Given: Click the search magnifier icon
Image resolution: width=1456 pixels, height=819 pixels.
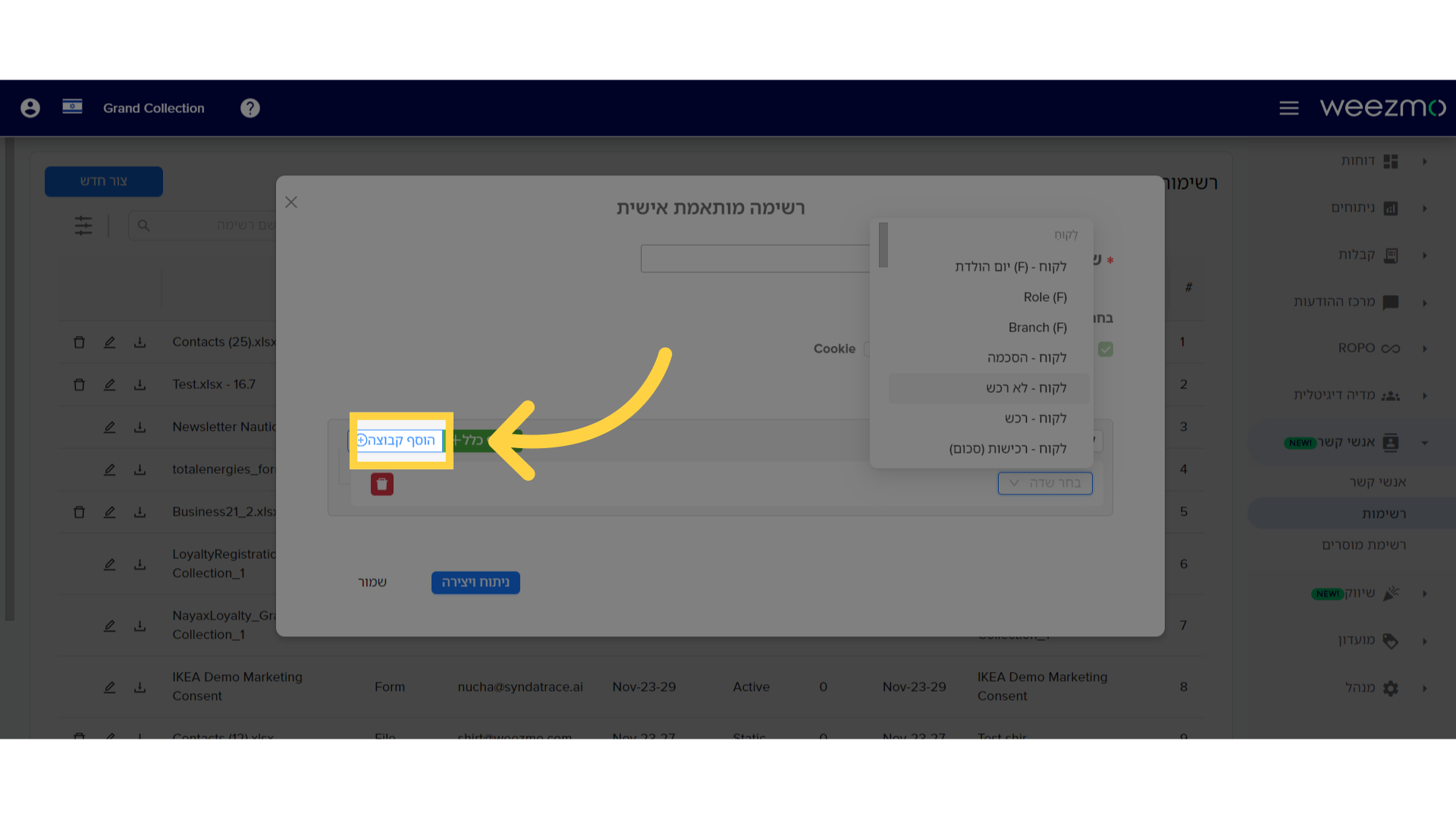Looking at the screenshot, I should pos(144,225).
